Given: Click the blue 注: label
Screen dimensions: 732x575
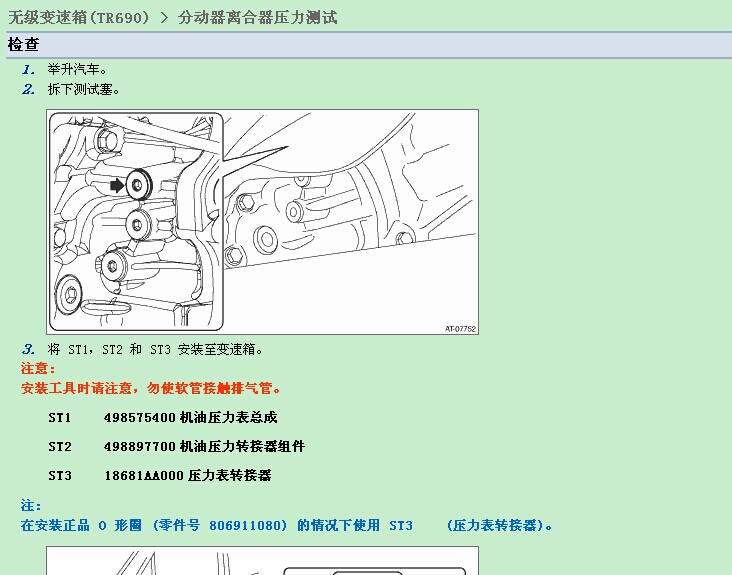Looking at the screenshot, I should coord(31,505).
